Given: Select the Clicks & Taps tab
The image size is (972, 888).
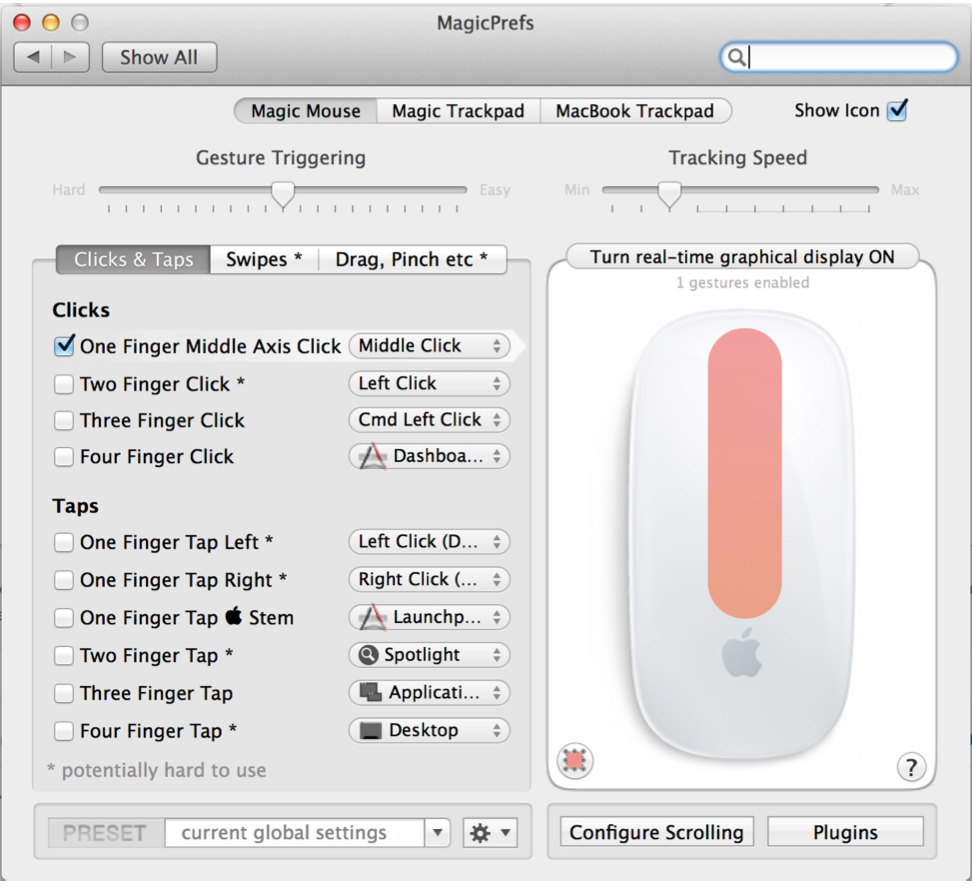Looking at the screenshot, I should [x=133, y=259].
